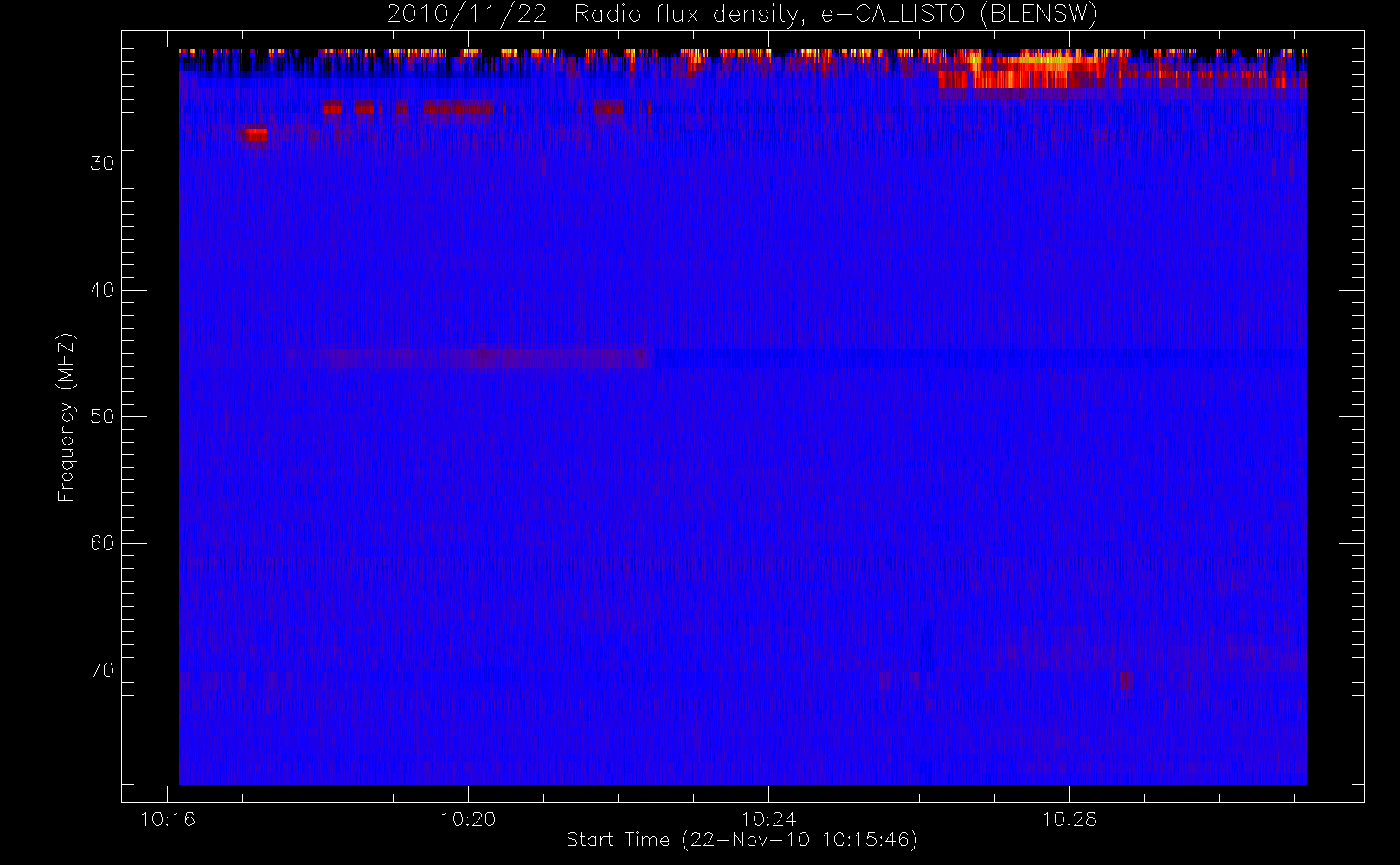The image size is (1400, 865).
Task: Click the '60' frequency tick label
Action: tap(102, 543)
